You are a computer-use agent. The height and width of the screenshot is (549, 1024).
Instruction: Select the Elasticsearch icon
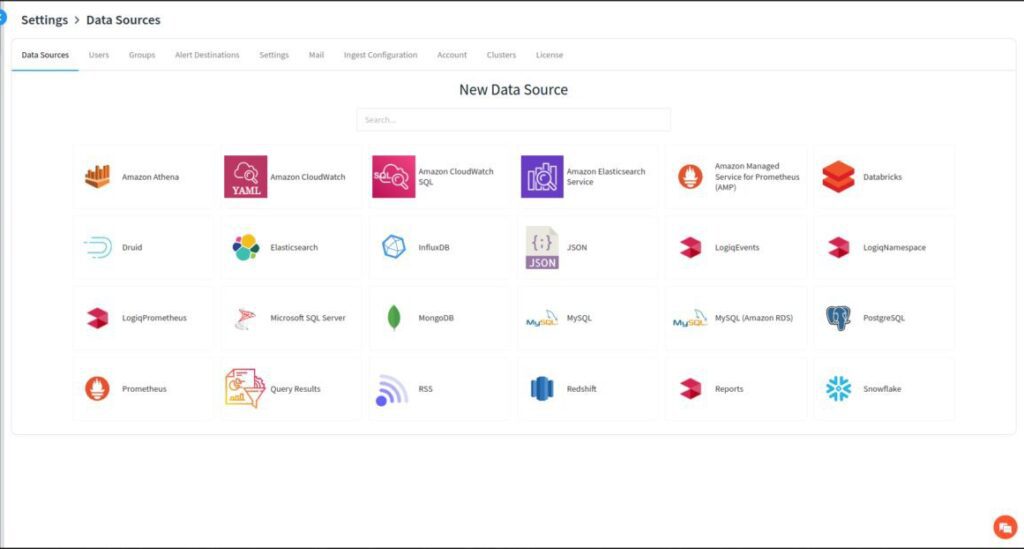pyautogui.click(x=246, y=247)
